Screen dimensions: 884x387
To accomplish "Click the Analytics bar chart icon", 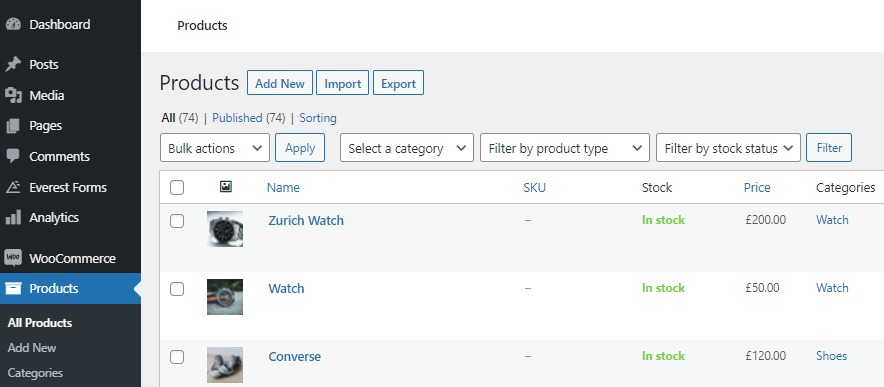I will 13,217.
